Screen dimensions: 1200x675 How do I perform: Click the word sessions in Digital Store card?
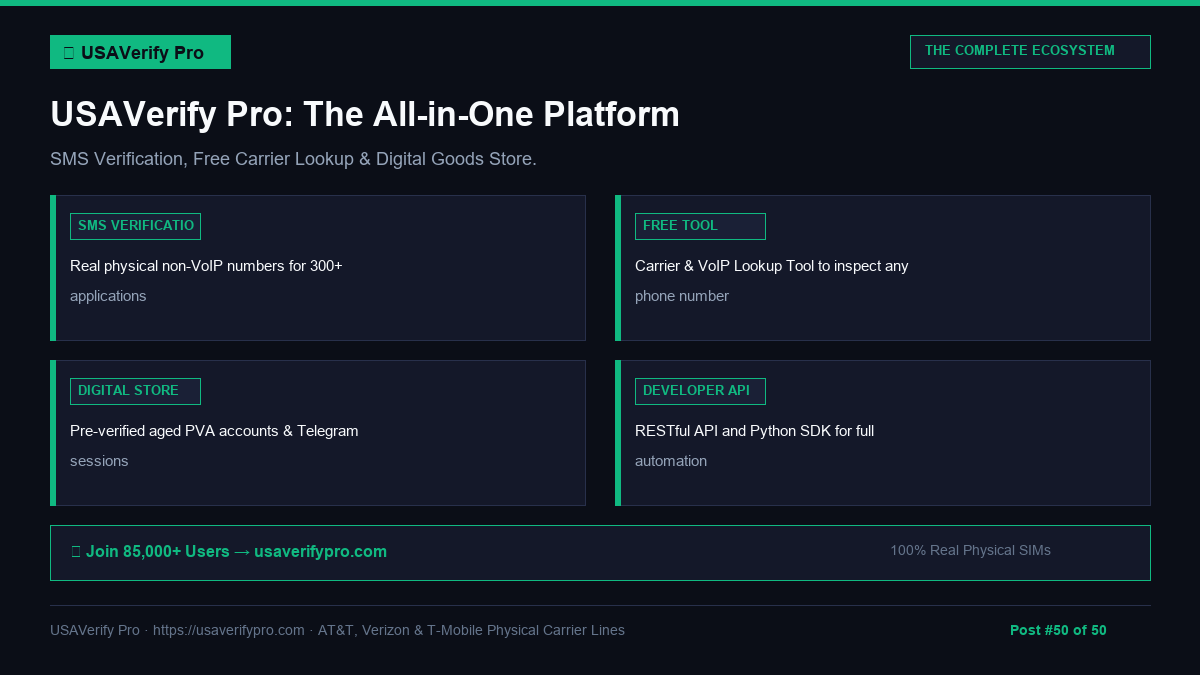click(99, 461)
